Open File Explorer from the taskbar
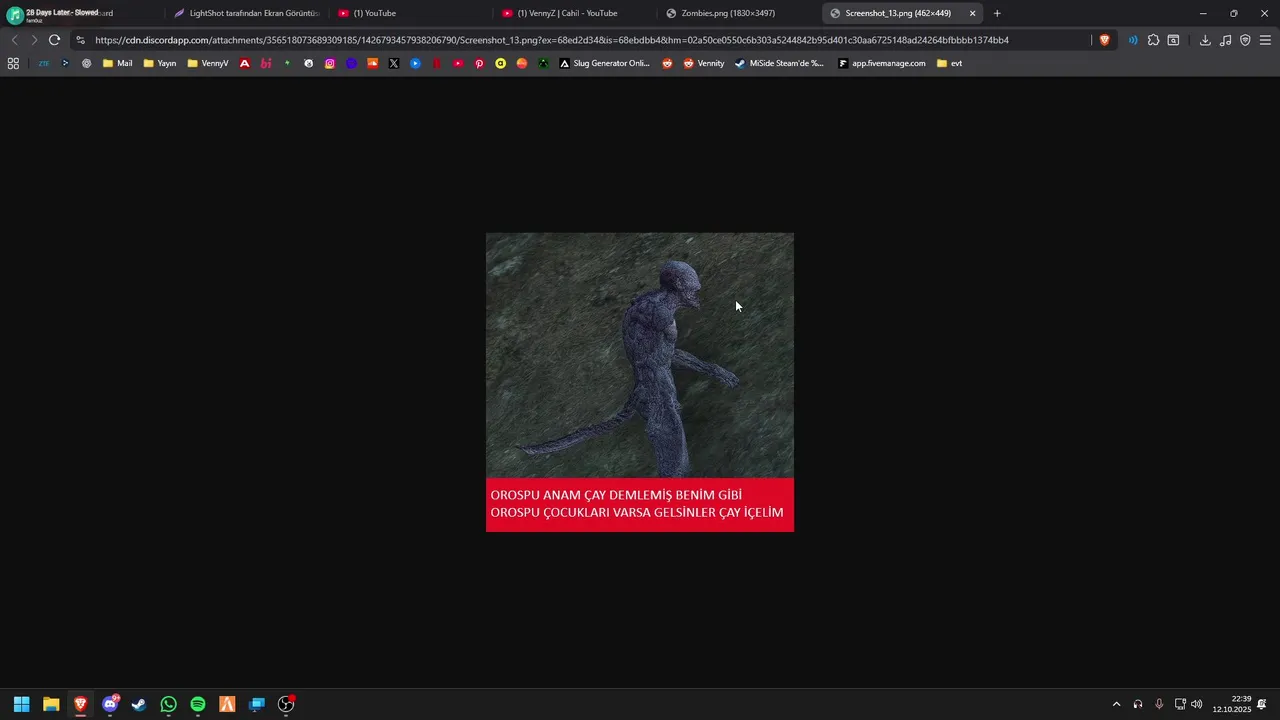Screen dimensions: 1280x720 click(x=51, y=704)
